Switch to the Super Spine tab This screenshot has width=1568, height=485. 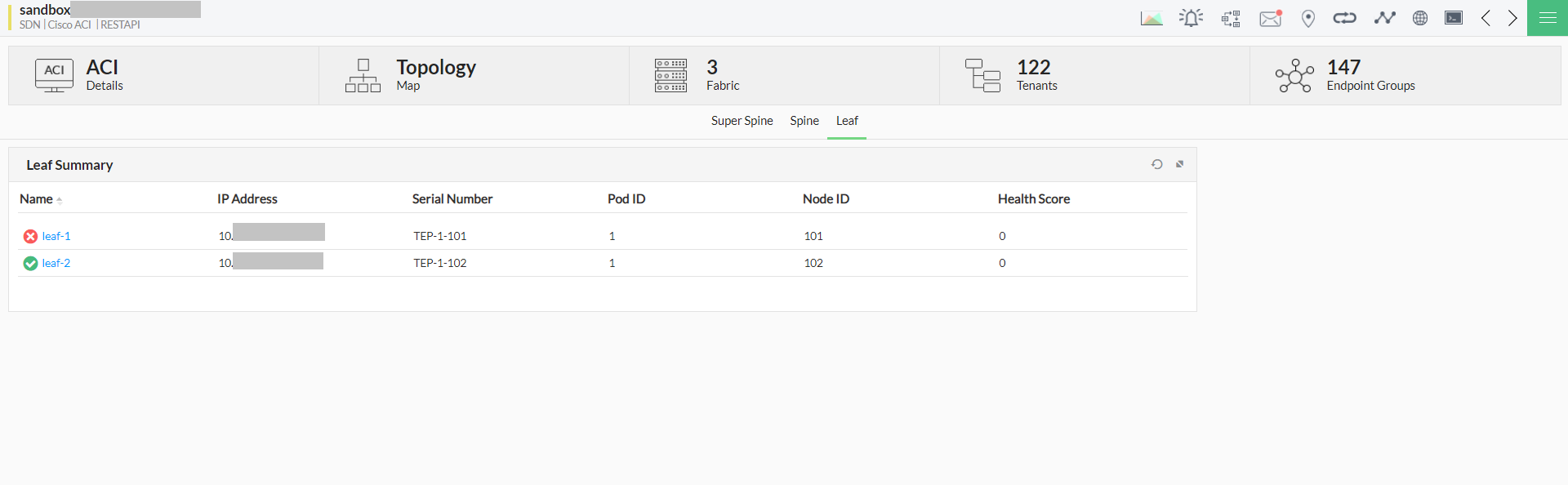pyautogui.click(x=742, y=121)
